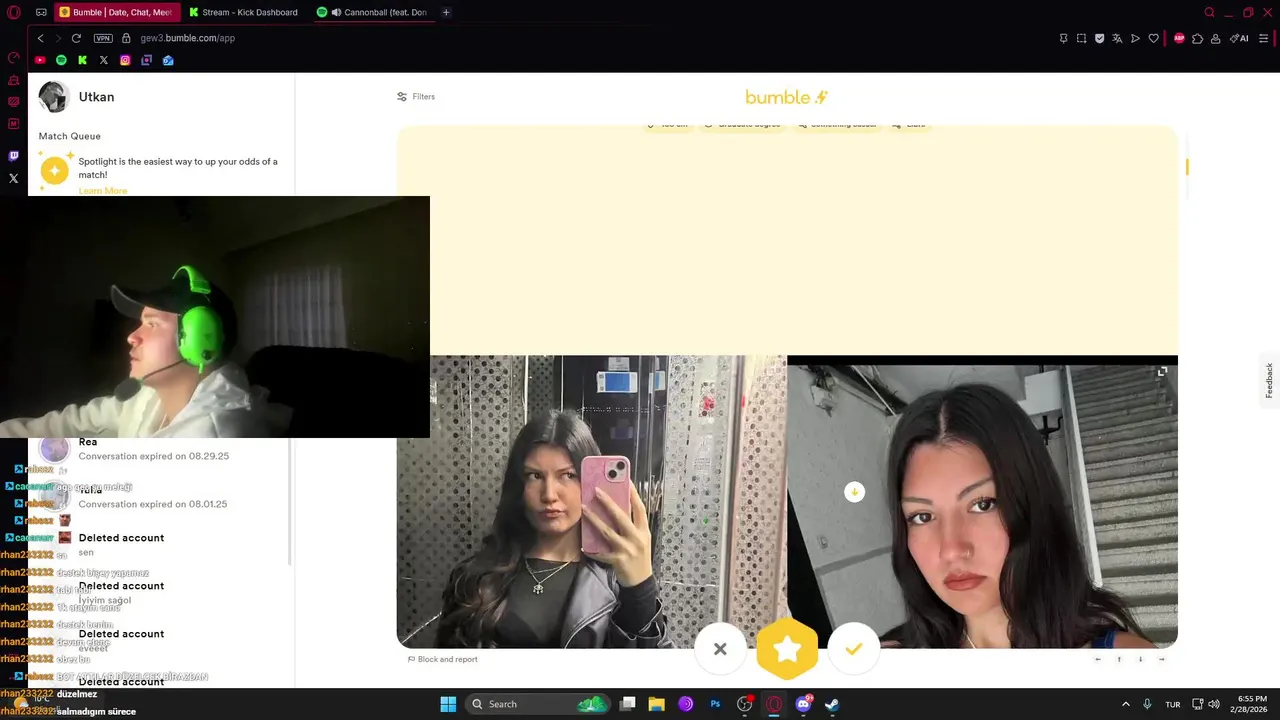Open Steam from the taskbar
The image size is (1280, 720).
tap(832, 704)
